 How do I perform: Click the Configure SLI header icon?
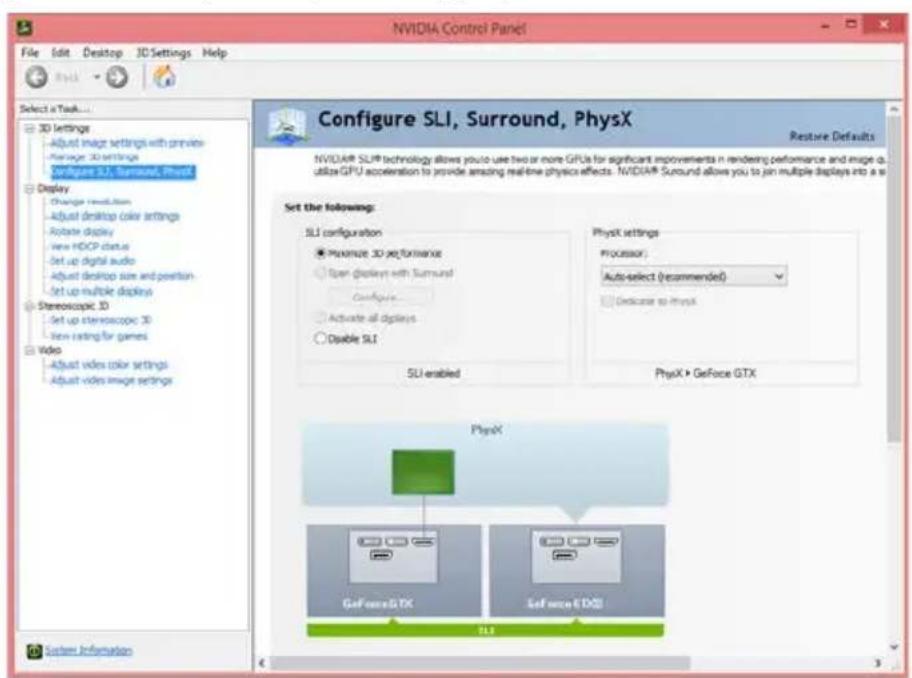(x=287, y=124)
